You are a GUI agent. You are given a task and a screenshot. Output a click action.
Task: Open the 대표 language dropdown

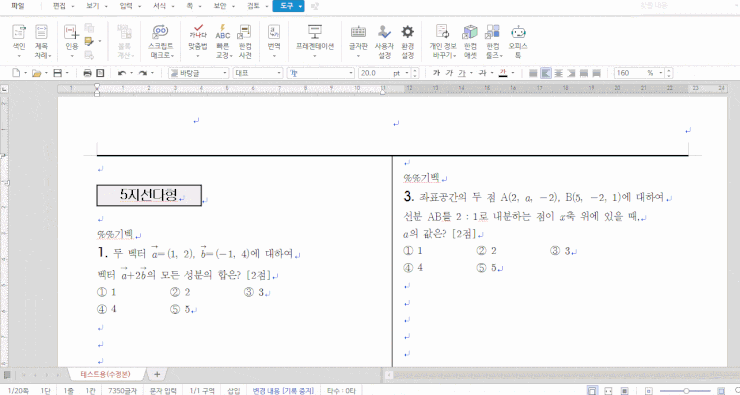258,73
